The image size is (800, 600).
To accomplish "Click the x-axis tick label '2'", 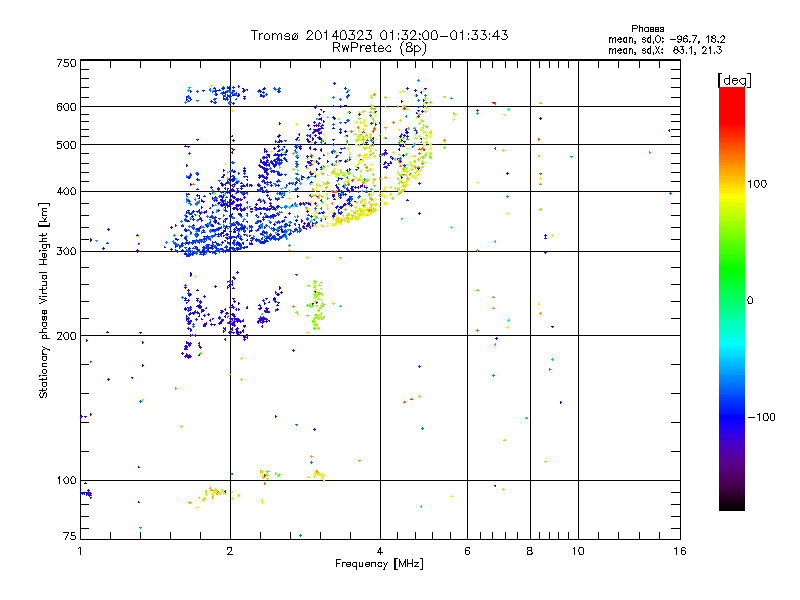I will pos(230,551).
